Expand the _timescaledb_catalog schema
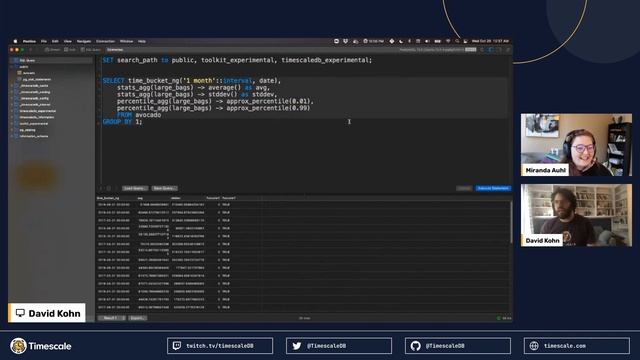The width and height of the screenshot is (640, 360). point(12,92)
